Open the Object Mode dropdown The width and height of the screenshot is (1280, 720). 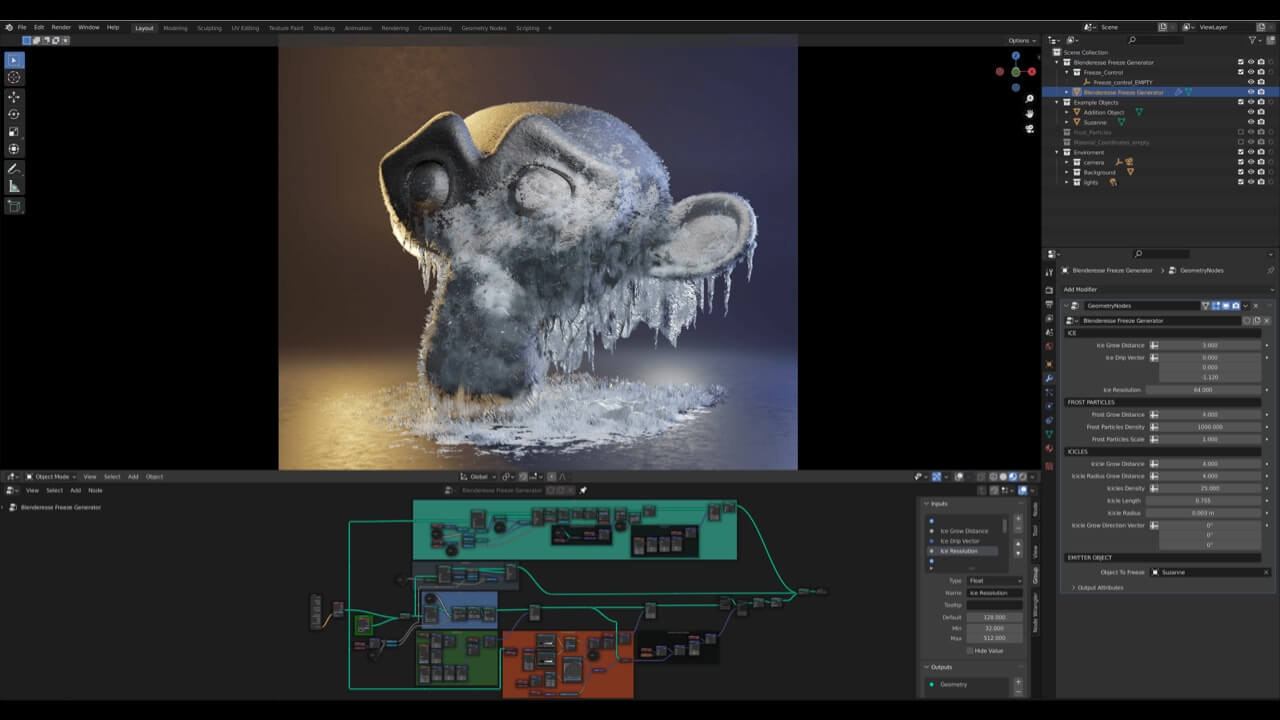coord(51,476)
